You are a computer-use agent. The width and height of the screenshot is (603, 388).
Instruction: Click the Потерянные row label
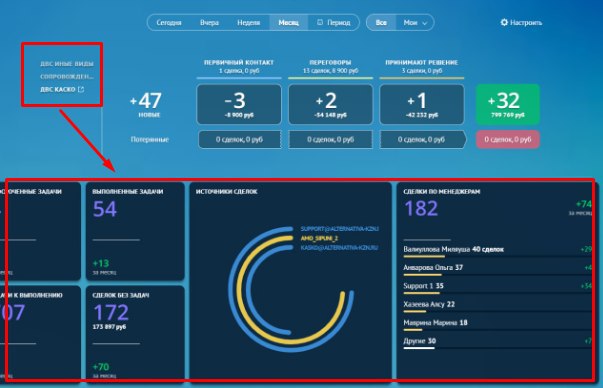(150, 140)
